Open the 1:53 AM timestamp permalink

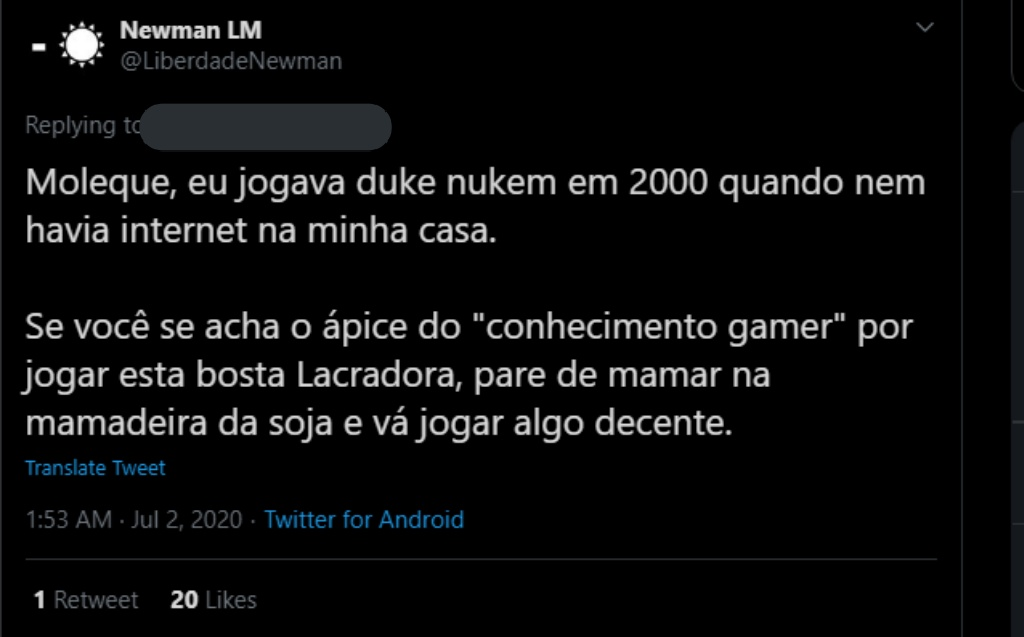[x=68, y=520]
